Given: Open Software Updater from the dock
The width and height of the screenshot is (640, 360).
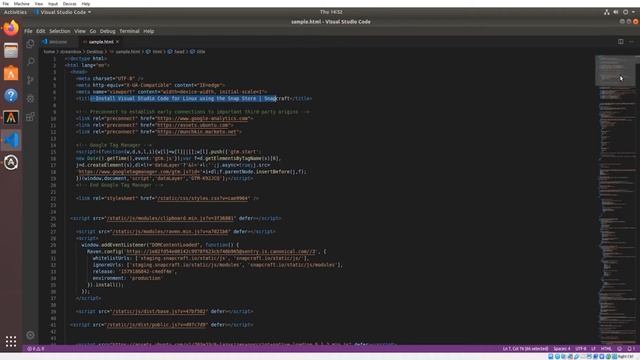Looking at the screenshot, I should [x=11, y=162].
